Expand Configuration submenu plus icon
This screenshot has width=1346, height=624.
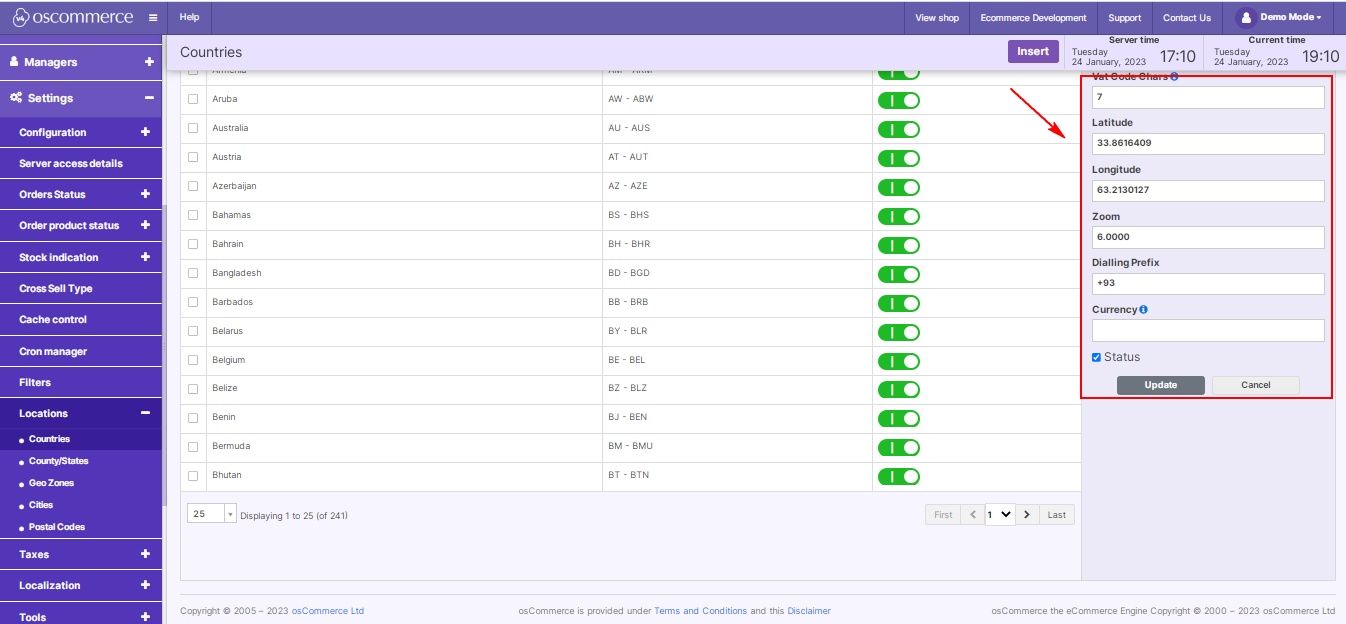(x=145, y=132)
